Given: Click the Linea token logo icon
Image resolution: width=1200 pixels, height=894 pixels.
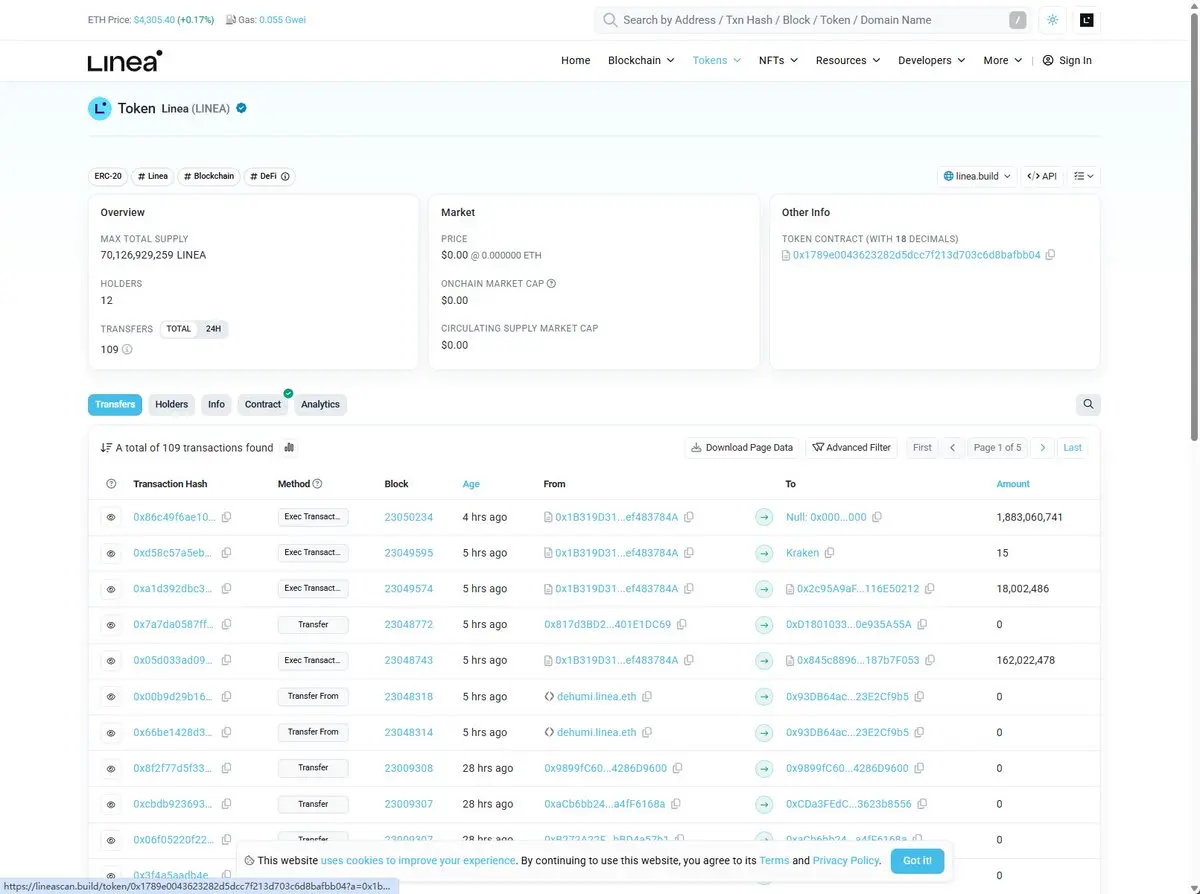Looking at the screenshot, I should click(99, 109).
